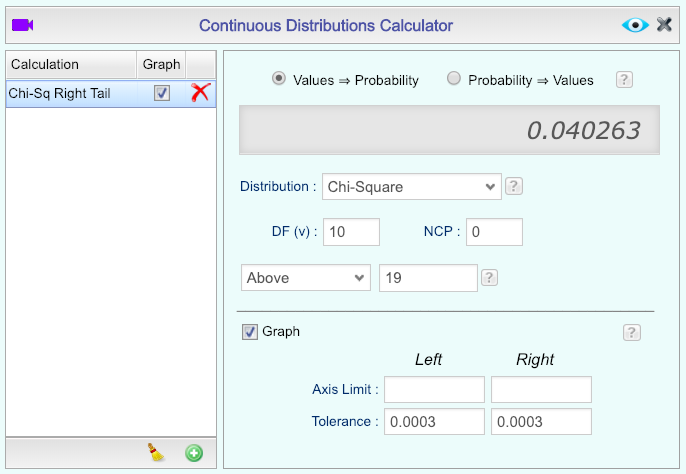Select Values ⇒ Probability radio button

tap(279, 79)
